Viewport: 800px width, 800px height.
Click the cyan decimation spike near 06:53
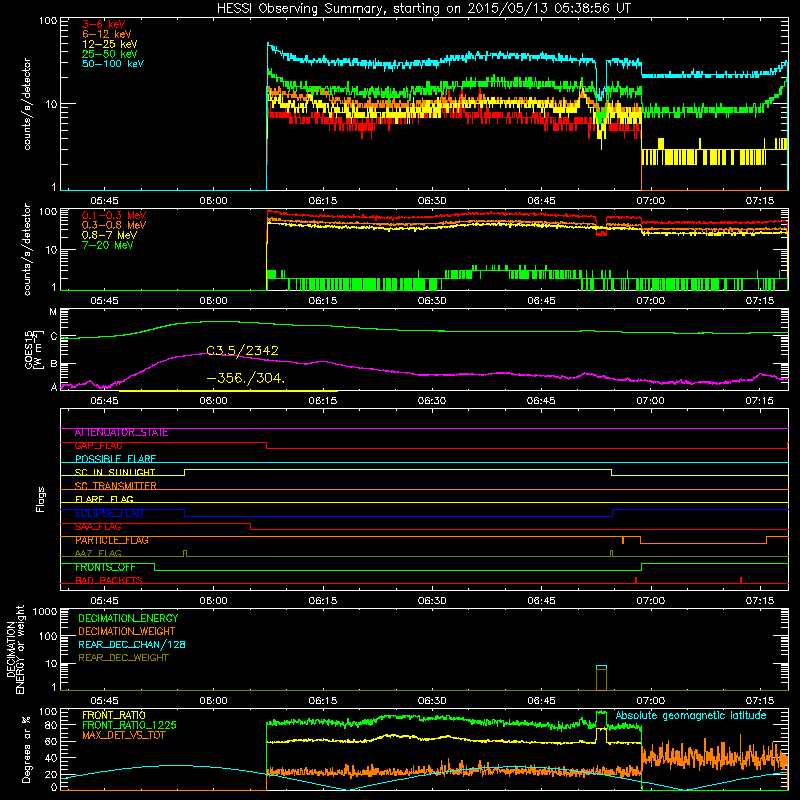pos(602,667)
